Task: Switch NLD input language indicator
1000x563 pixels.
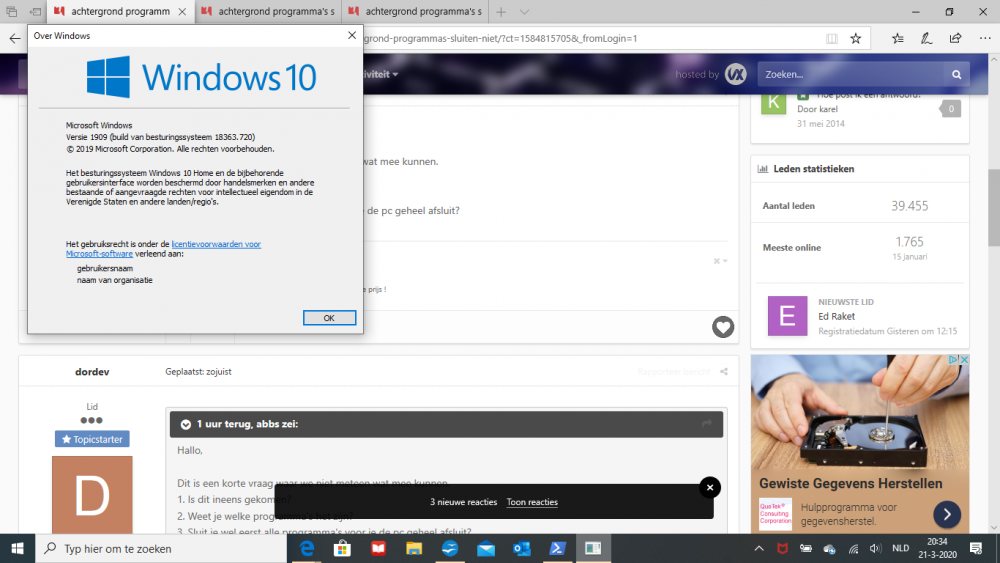Action: point(901,548)
